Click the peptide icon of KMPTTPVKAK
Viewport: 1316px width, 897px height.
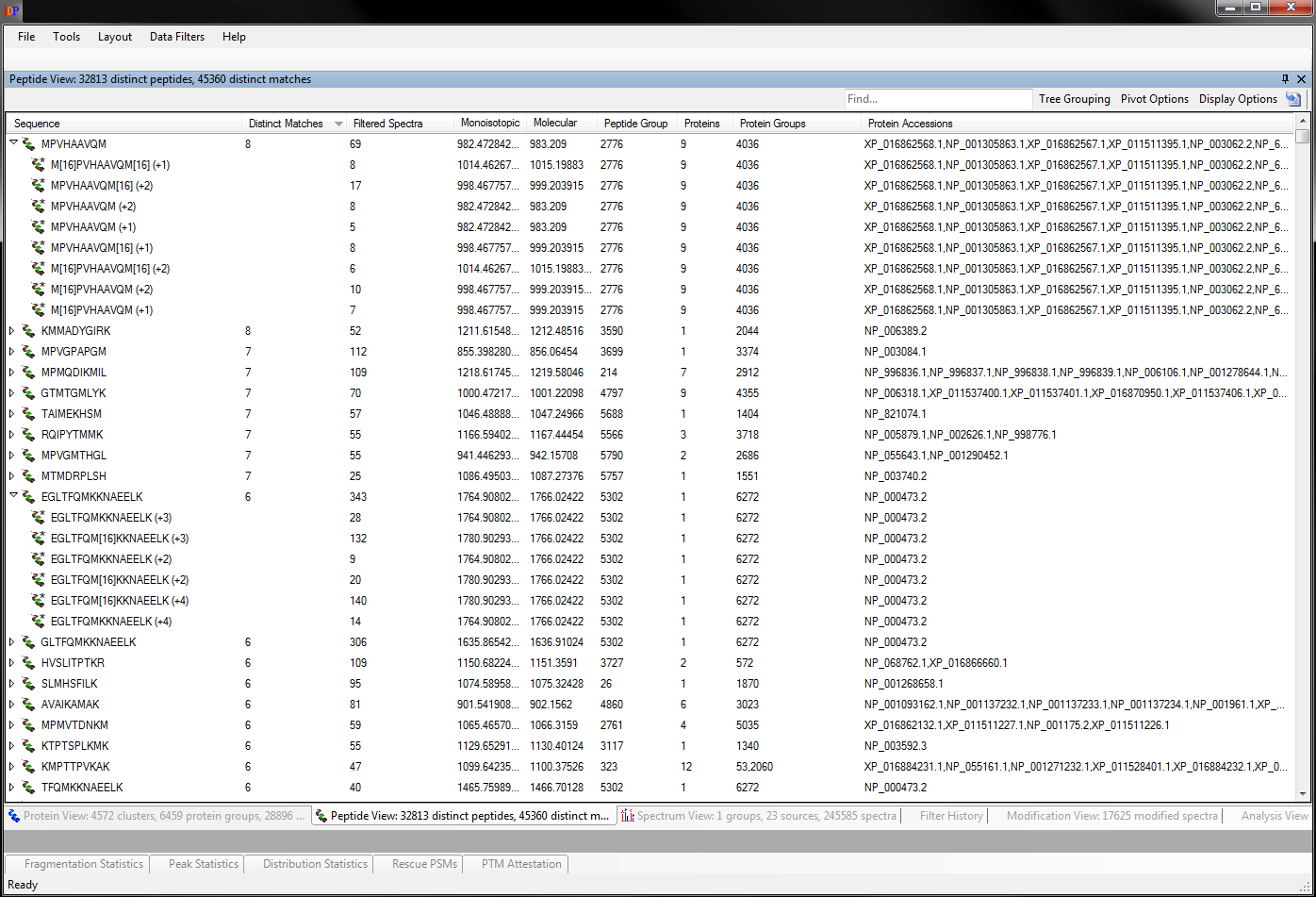coord(28,767)
